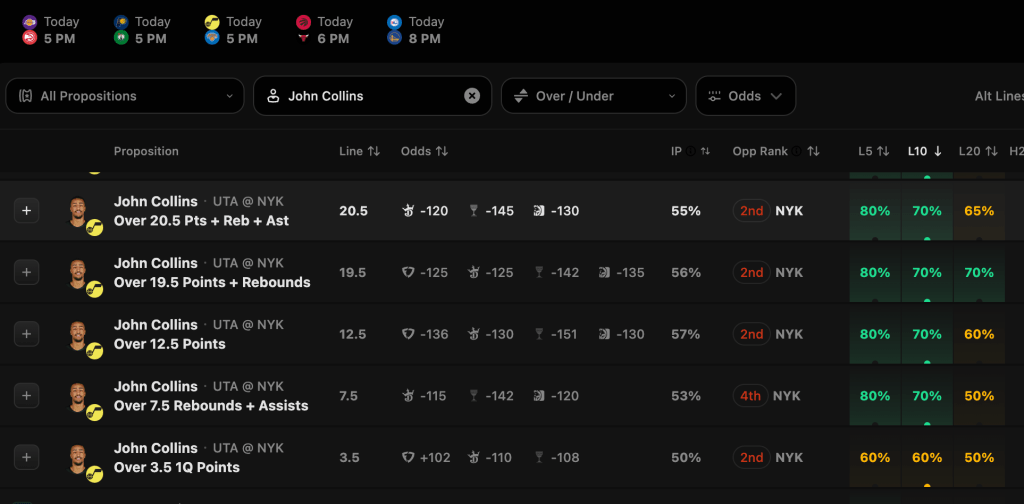This screenshot has width=1024, height=504.
Task: Open the Odds filter dropdown
Action: tap(745, 96)
